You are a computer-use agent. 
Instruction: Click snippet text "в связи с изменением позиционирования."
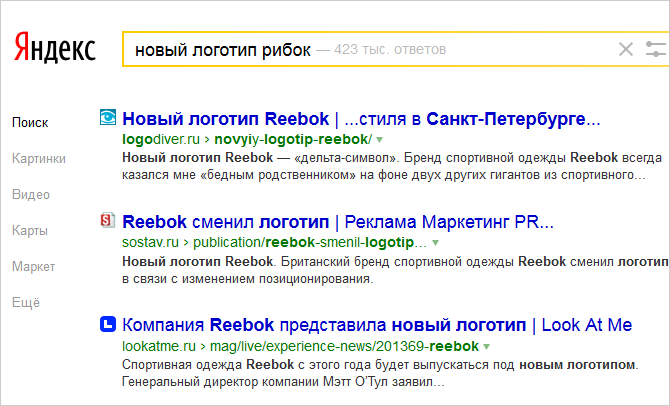248,279
